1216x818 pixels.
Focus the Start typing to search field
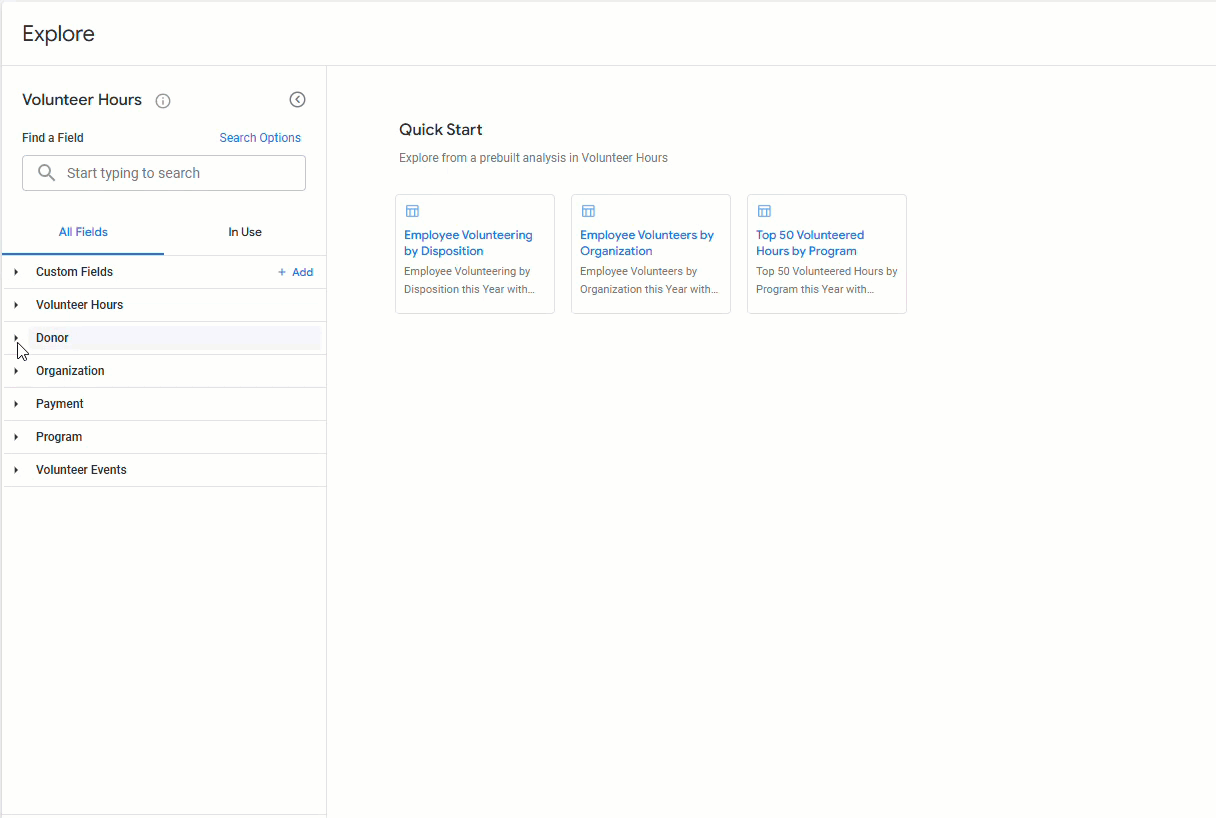pos(164,173)
